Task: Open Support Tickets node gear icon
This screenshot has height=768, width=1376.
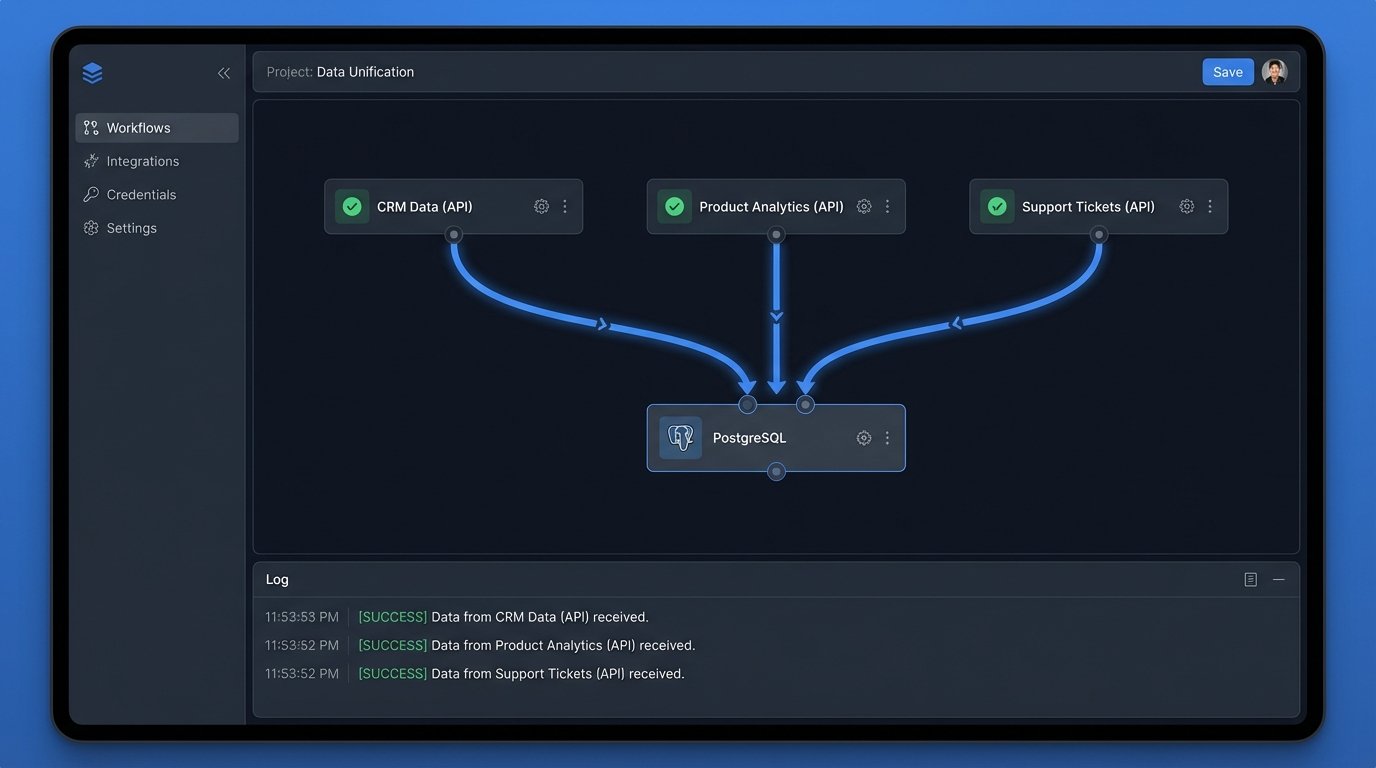Action: pyautogui.click(x=1186, y=207)
